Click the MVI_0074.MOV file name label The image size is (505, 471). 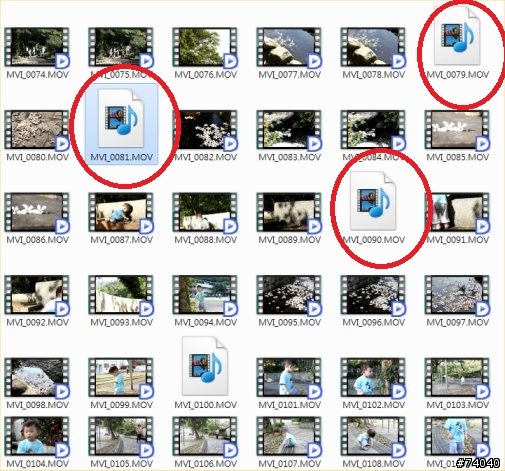(37, 75)
